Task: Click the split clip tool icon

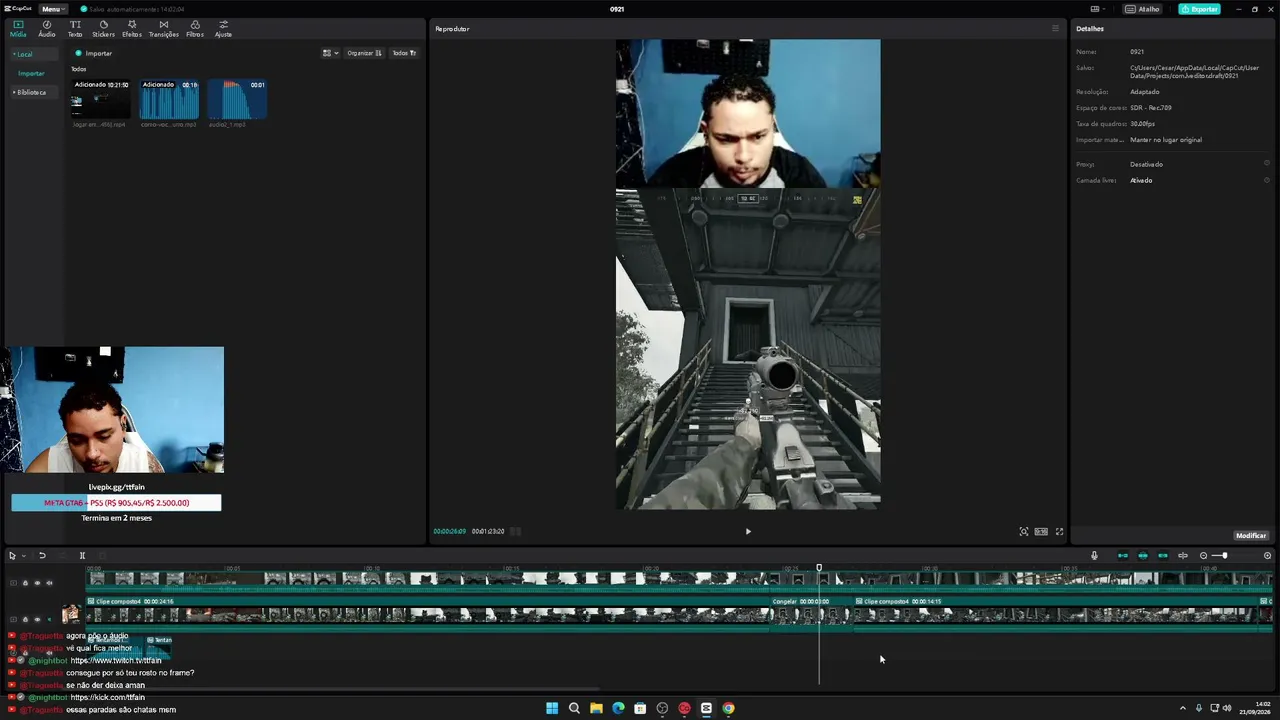Action: tap(82, 556)
